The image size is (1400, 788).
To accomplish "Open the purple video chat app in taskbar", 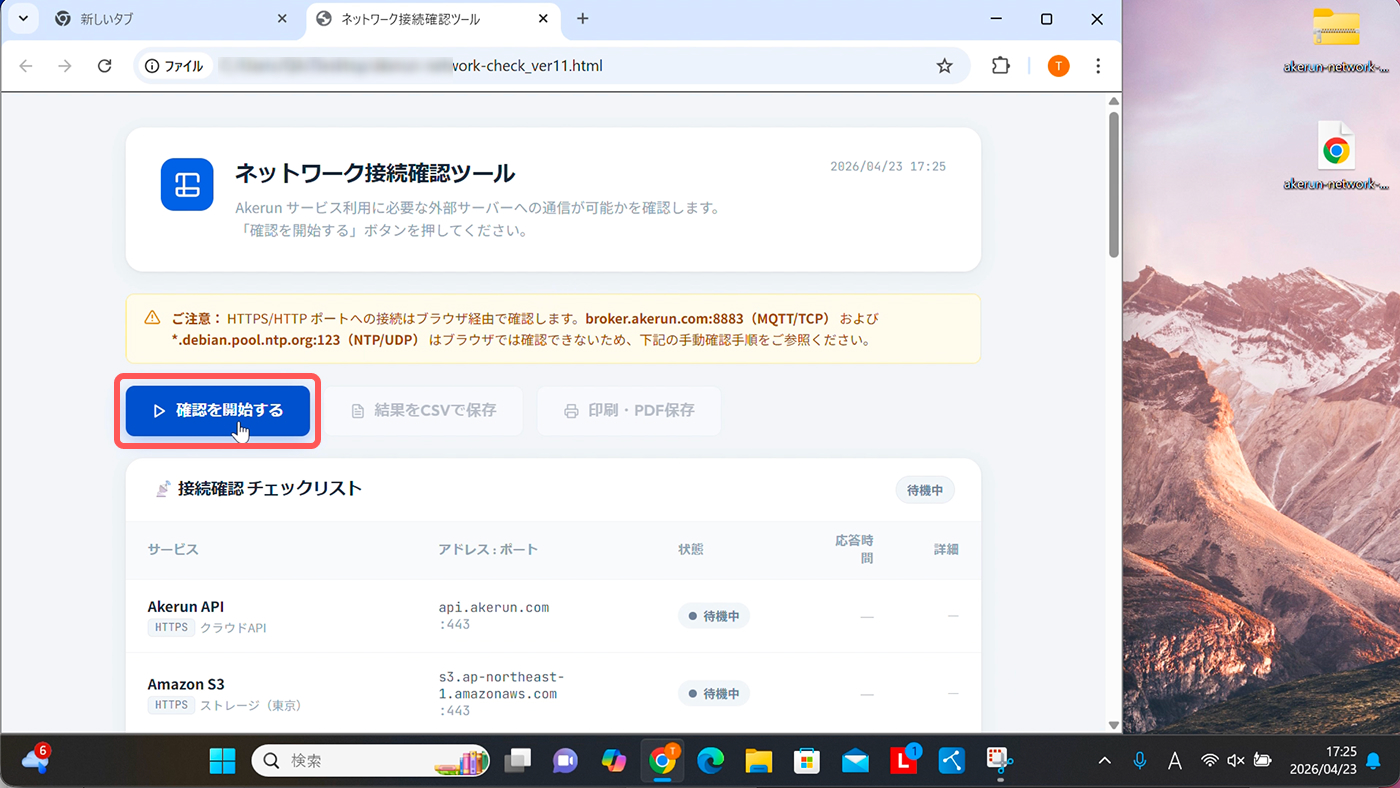I will 565,761.
